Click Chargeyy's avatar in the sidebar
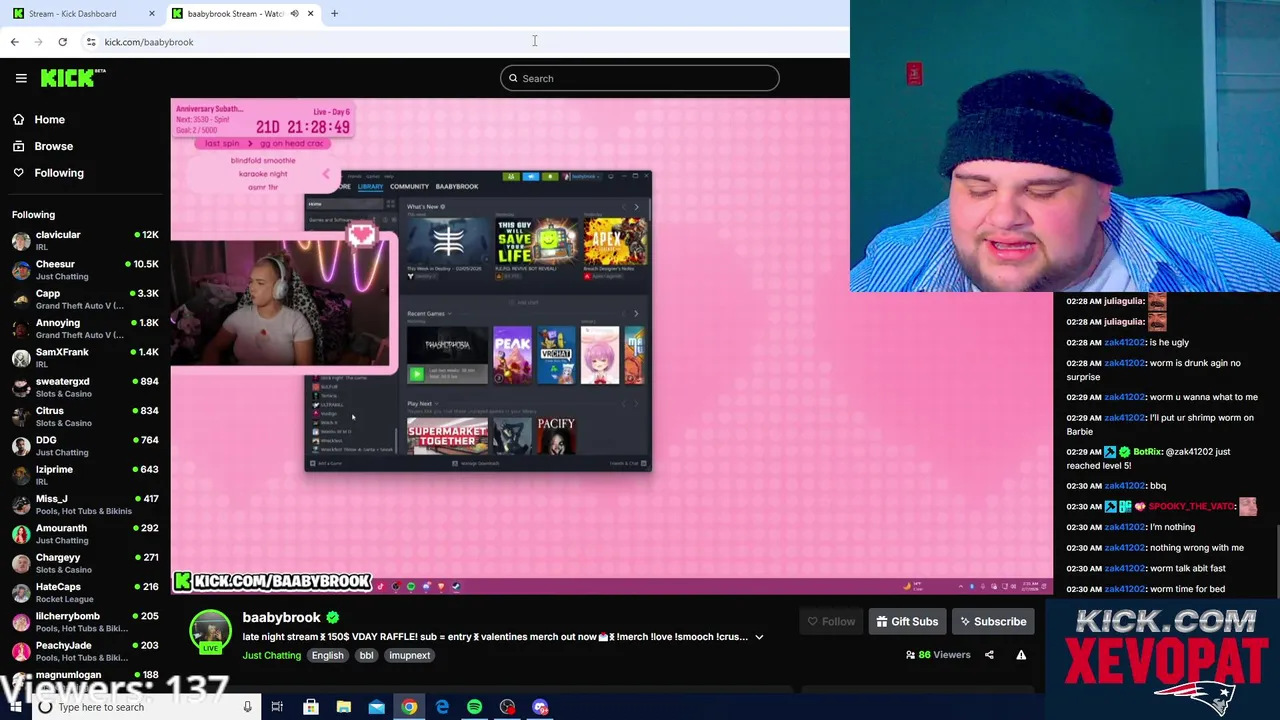1280x720 pixels. pyautogui.click(x=21, y=563)
